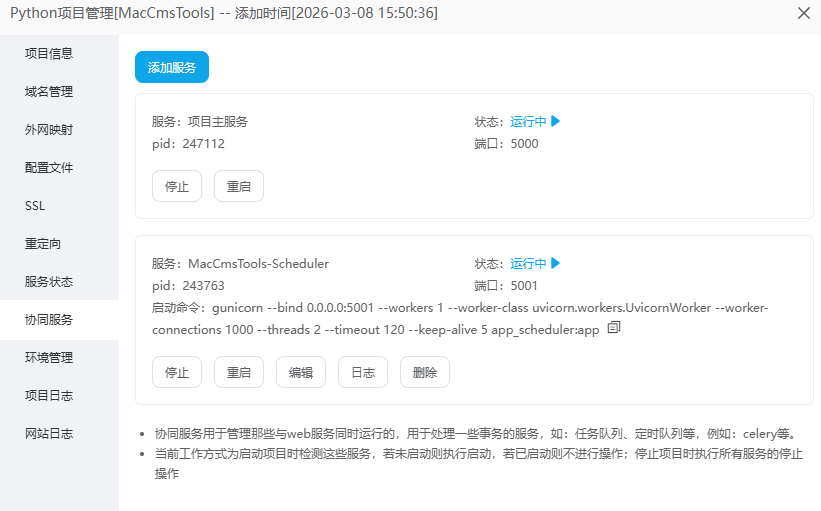Open logs for MacCmsTools-Scheduler service
Viewport: 821px width, 511px height.
(363, 372)
